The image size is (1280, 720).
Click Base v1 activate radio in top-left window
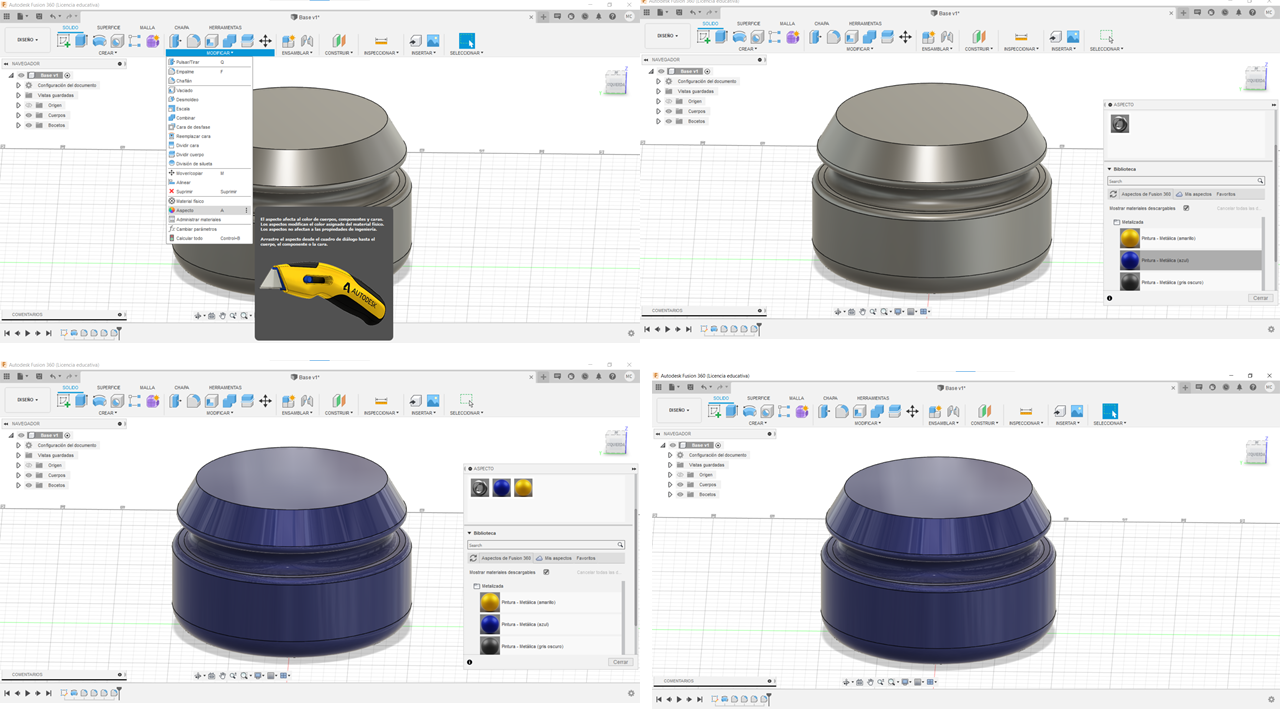pos(67,75)
